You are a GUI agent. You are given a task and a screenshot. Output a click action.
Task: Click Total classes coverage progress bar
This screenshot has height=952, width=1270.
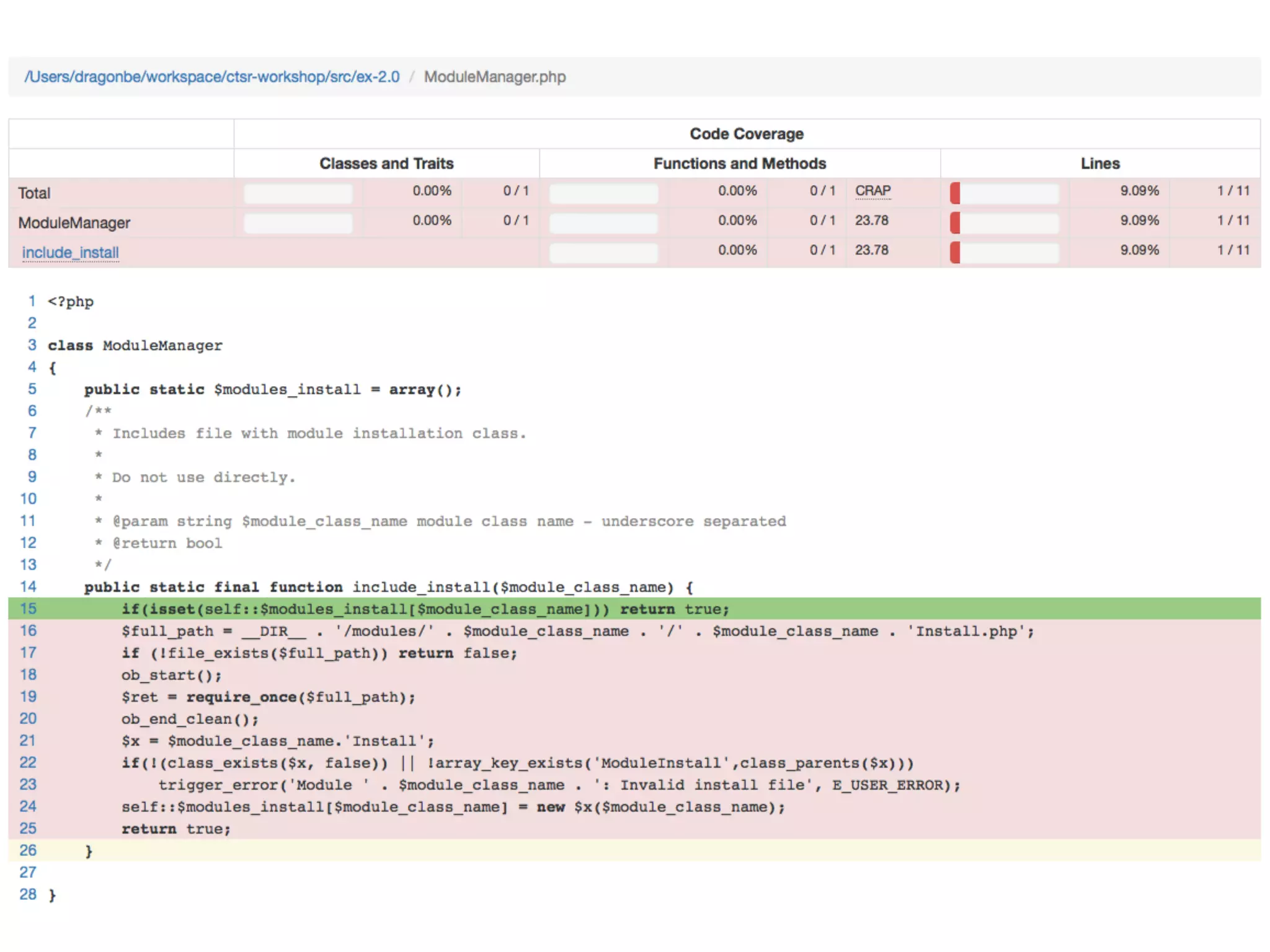click(x=298, y=193)
